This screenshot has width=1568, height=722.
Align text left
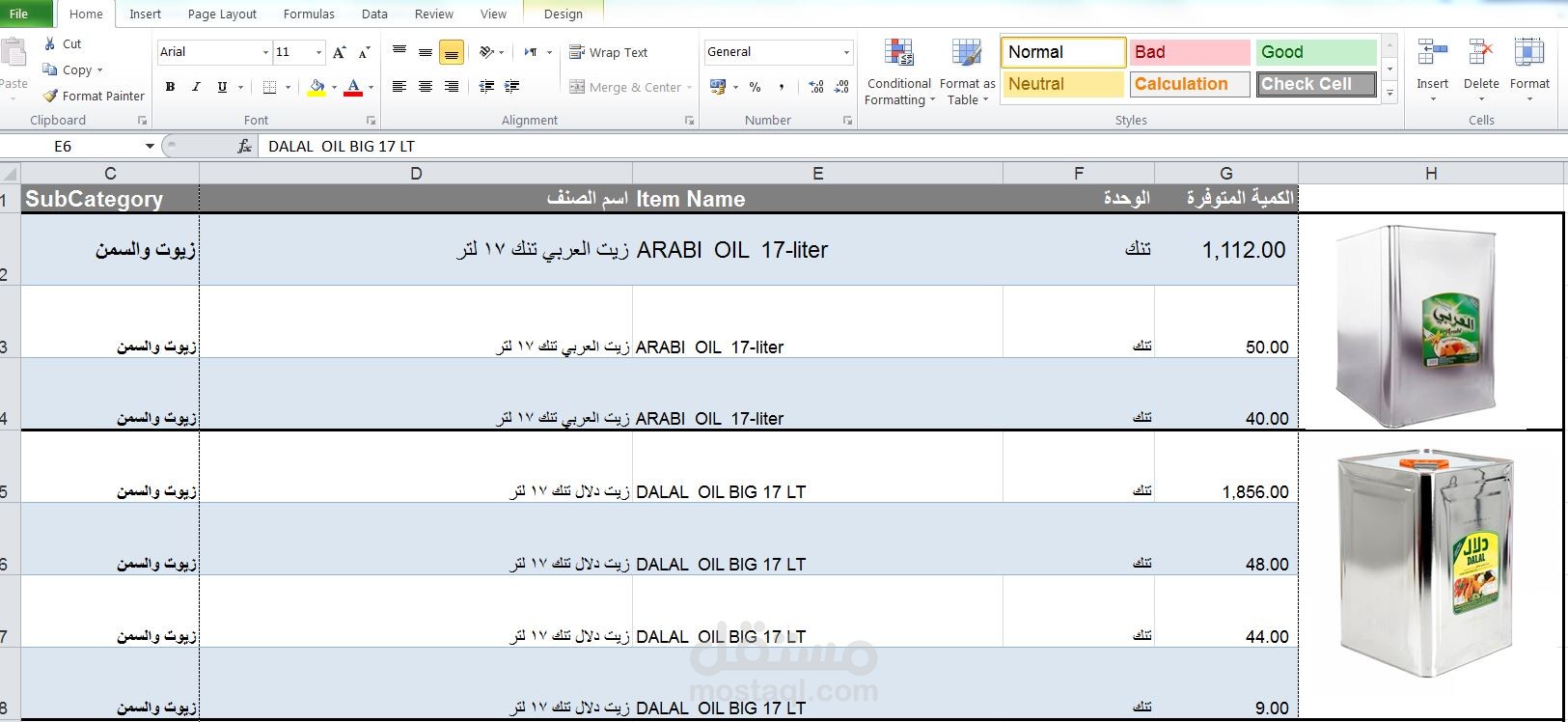[x=399, y=87]
